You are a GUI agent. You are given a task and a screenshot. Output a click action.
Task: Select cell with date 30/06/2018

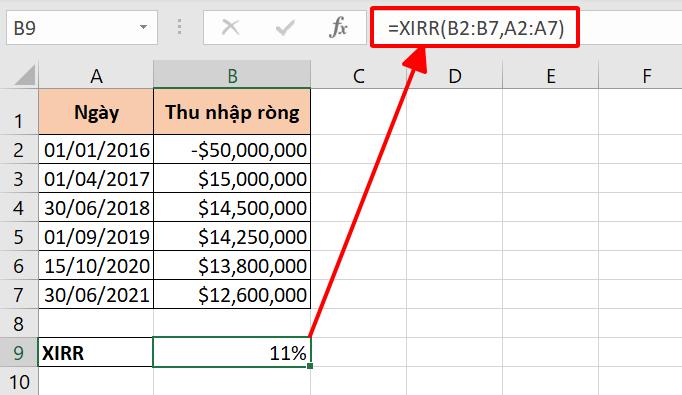tap(96, 208)
